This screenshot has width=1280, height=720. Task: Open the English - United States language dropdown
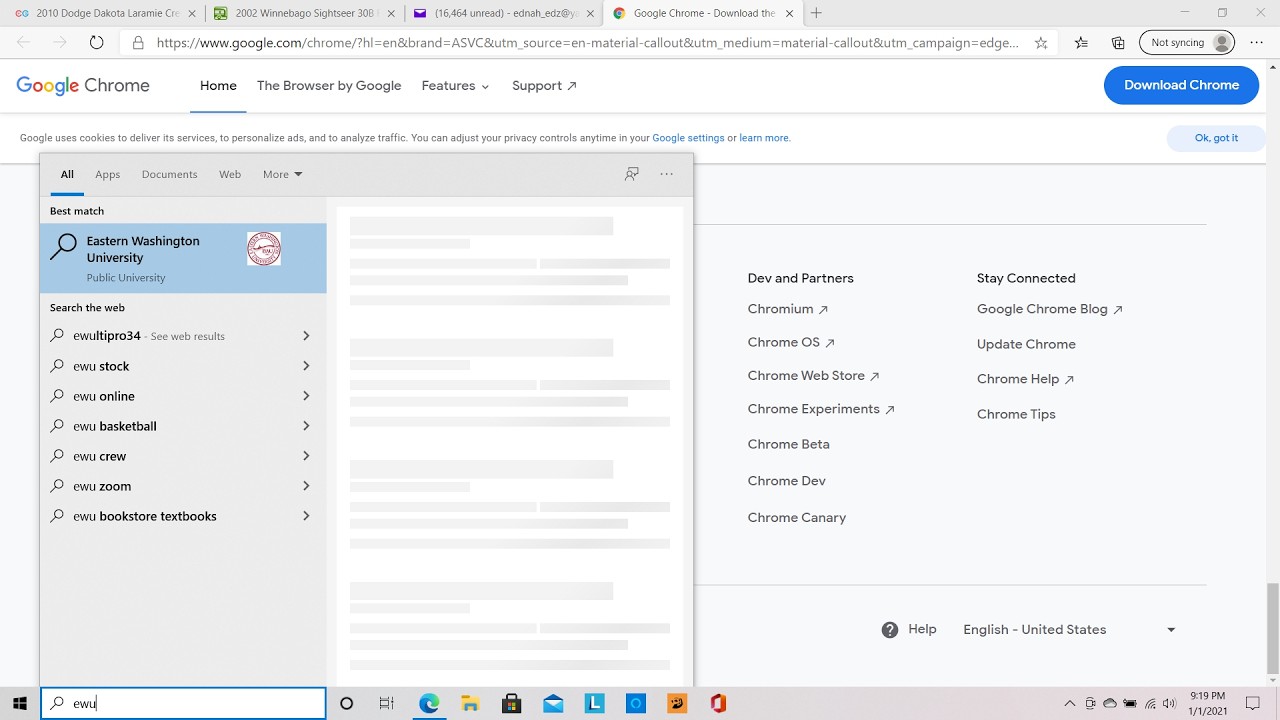[x=1069, y=630]
